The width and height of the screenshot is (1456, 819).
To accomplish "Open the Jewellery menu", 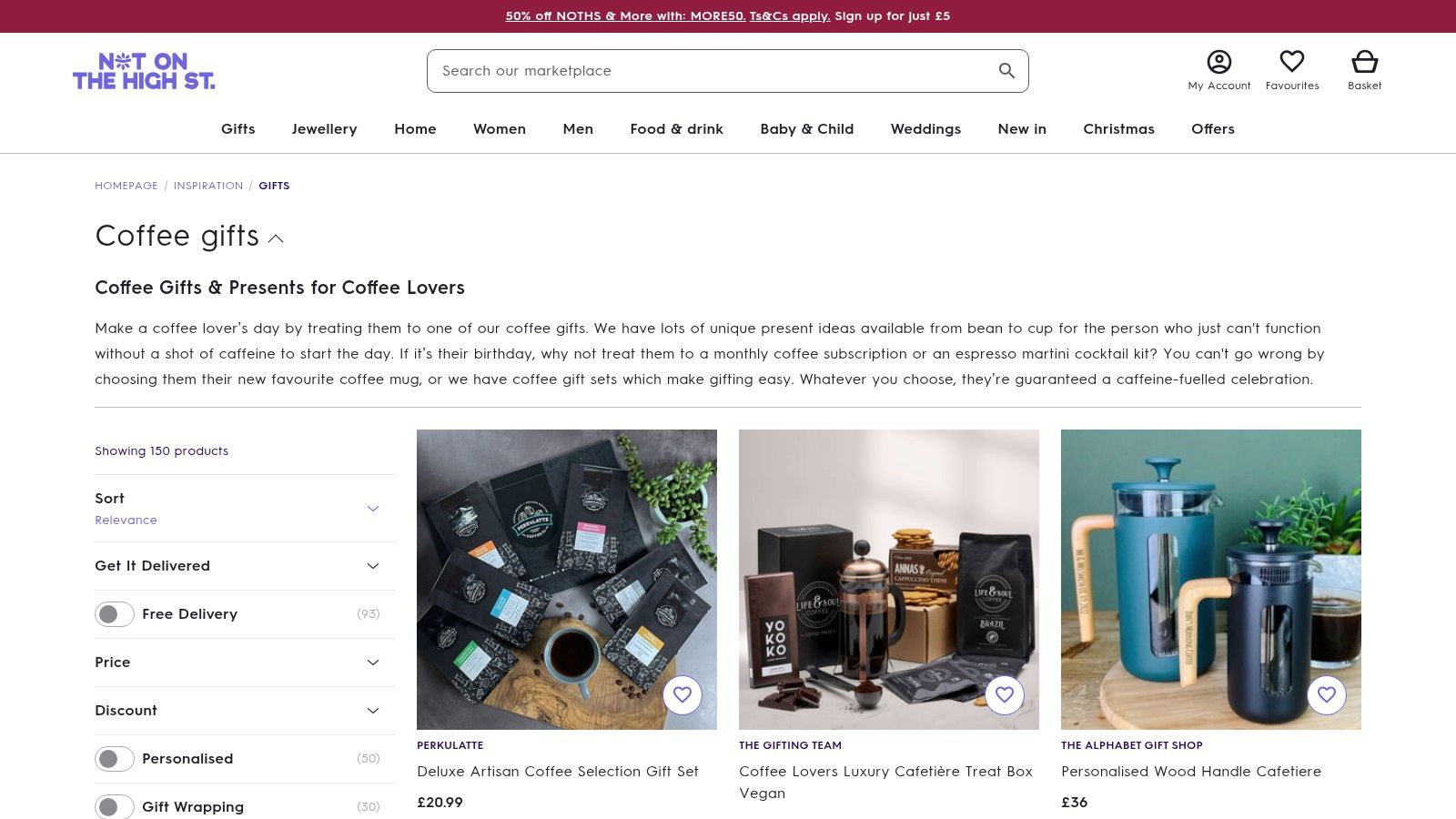I will [325, 129].
